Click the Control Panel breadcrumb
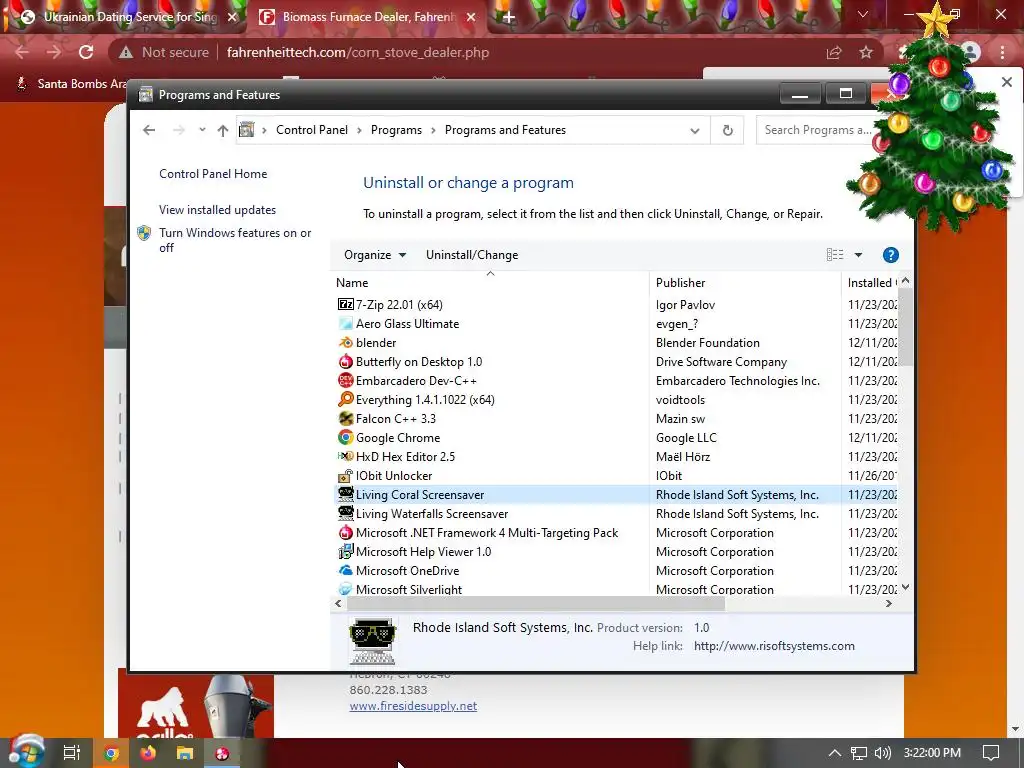1024x768 pixels. click(312, 130)
